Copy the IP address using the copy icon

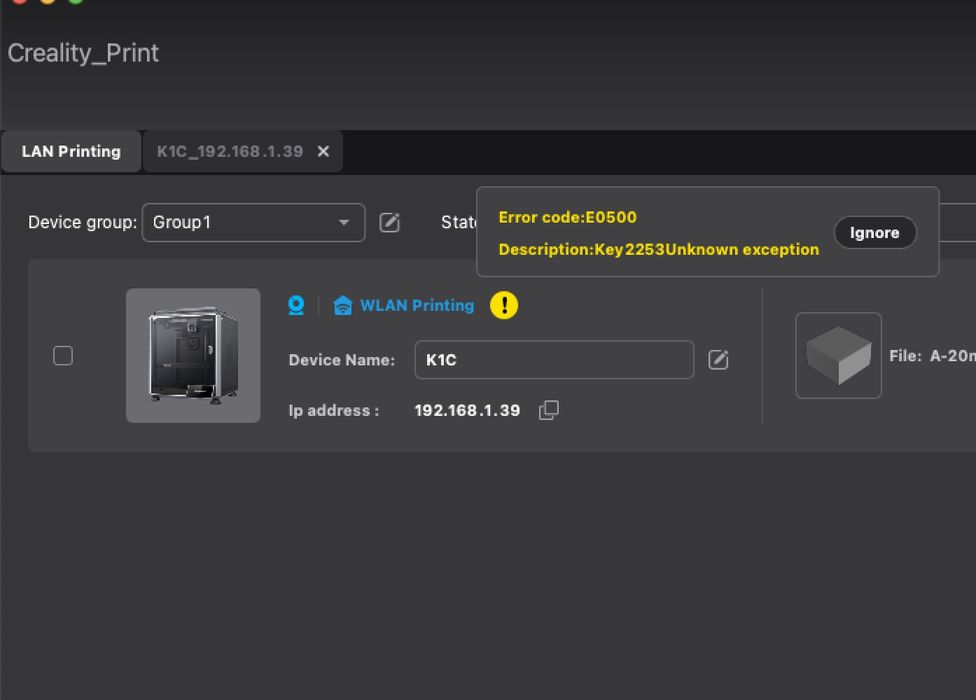tap(548, 410)
